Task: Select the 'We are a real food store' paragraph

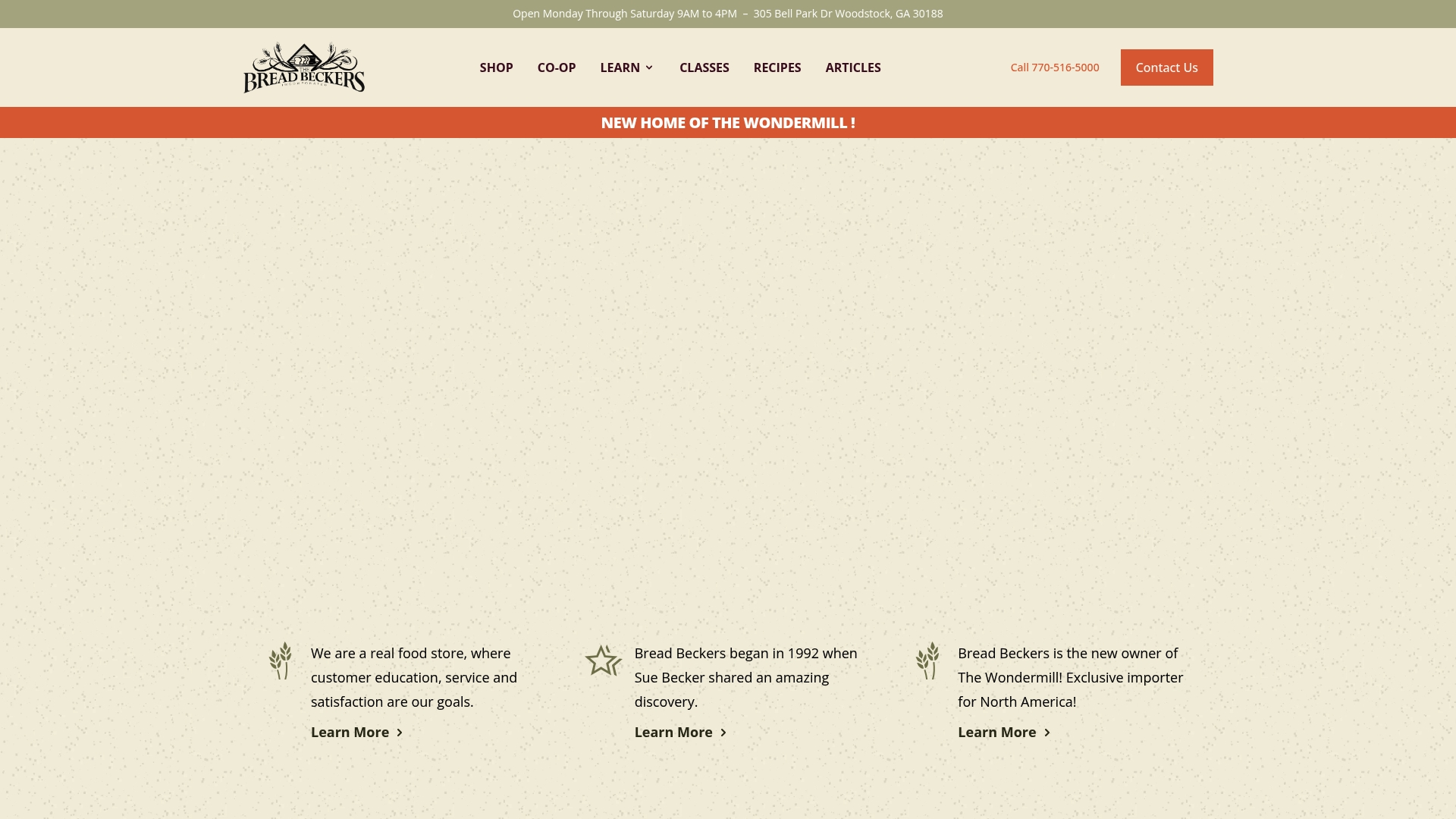Action: [414, 677]
